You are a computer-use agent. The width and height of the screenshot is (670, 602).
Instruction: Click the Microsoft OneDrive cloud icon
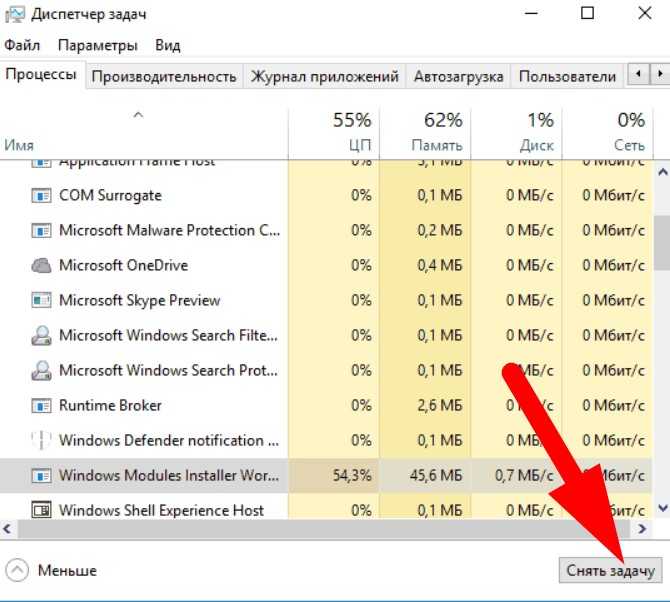pos(41,265)
